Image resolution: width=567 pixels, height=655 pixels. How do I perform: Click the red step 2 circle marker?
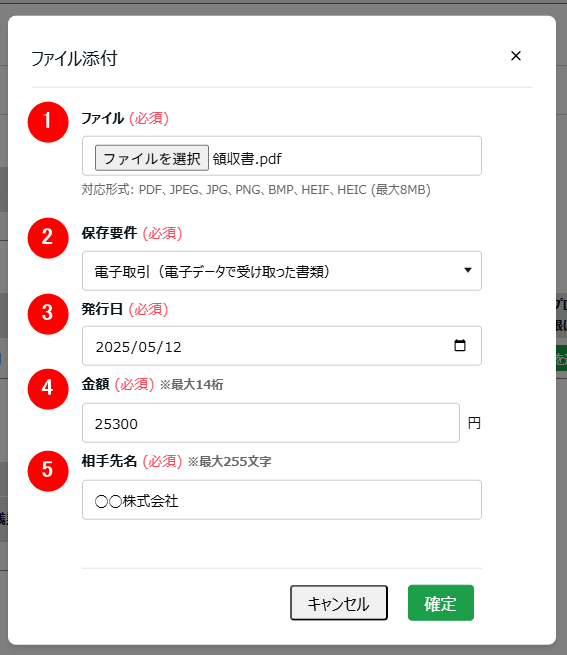click(x=48, y=238)
